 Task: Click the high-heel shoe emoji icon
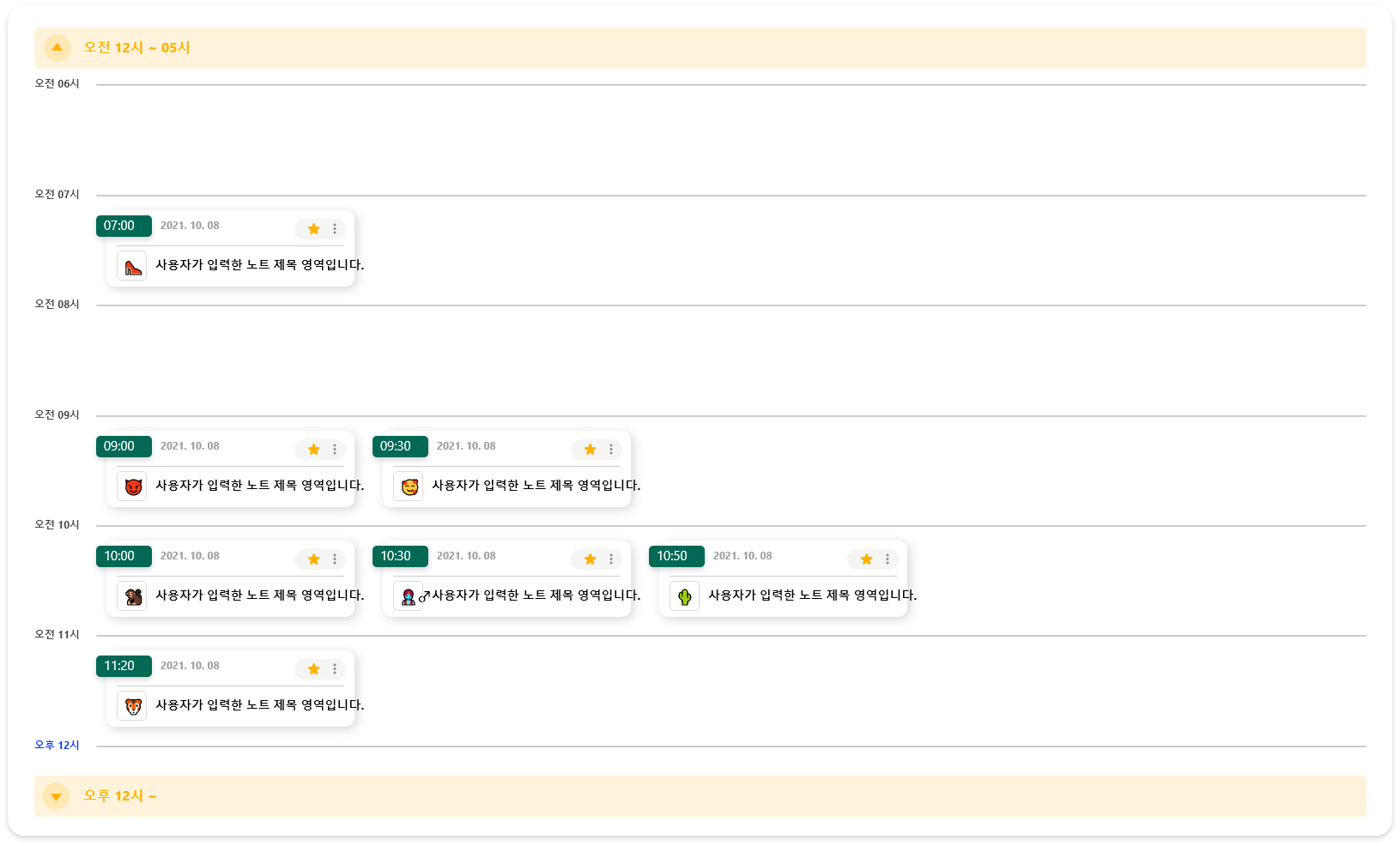click(x=132, y=266)
